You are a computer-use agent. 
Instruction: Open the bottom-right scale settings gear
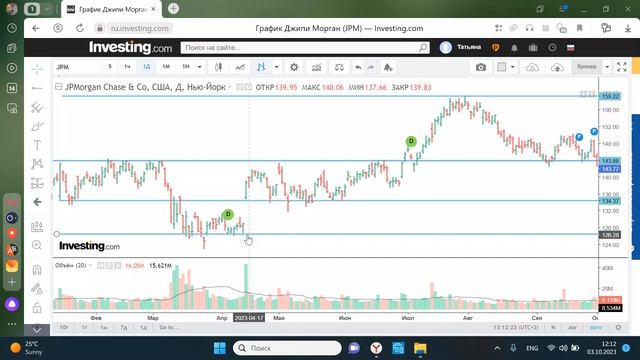coord(618,327)
